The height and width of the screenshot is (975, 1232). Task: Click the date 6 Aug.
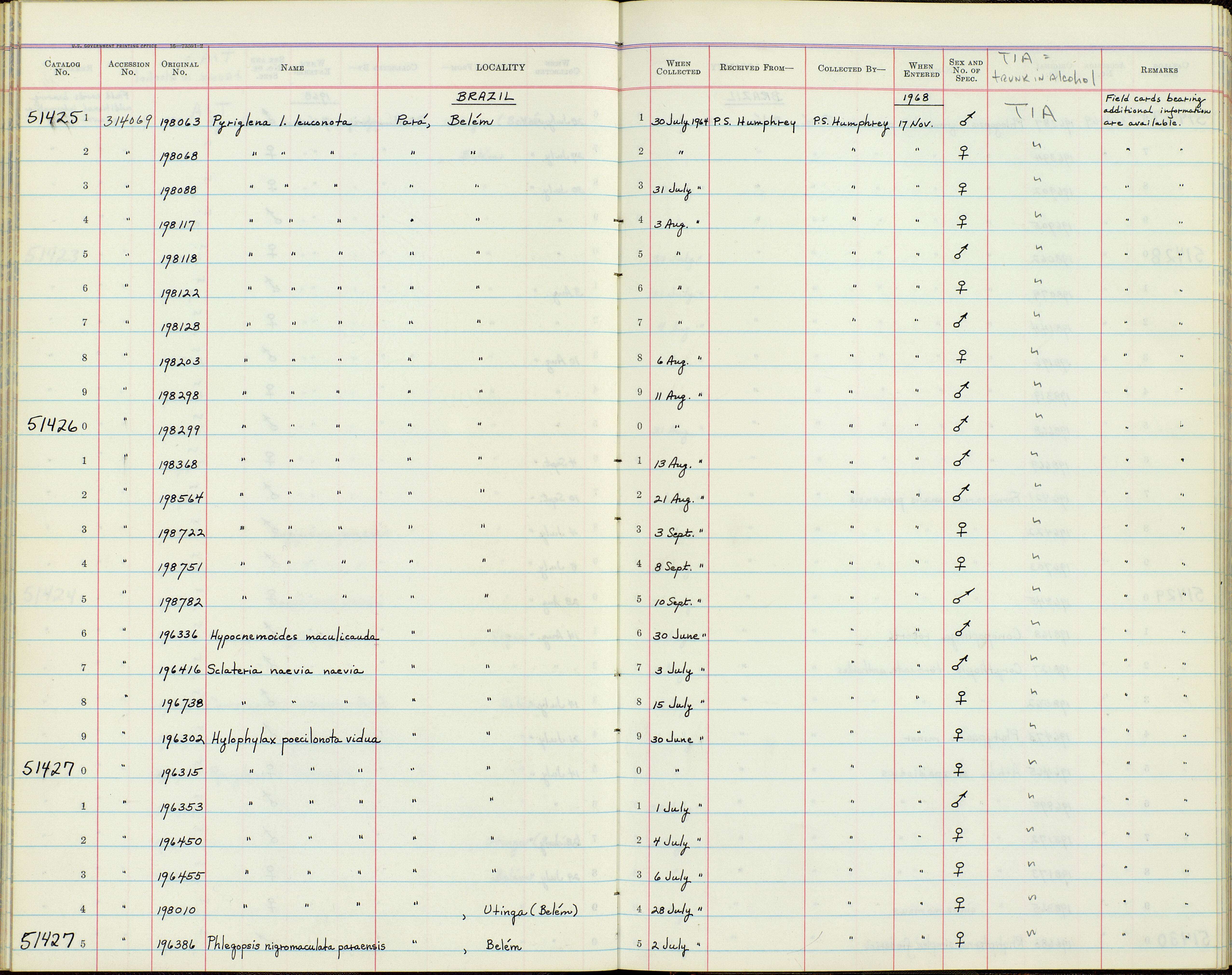pos(673,362)
